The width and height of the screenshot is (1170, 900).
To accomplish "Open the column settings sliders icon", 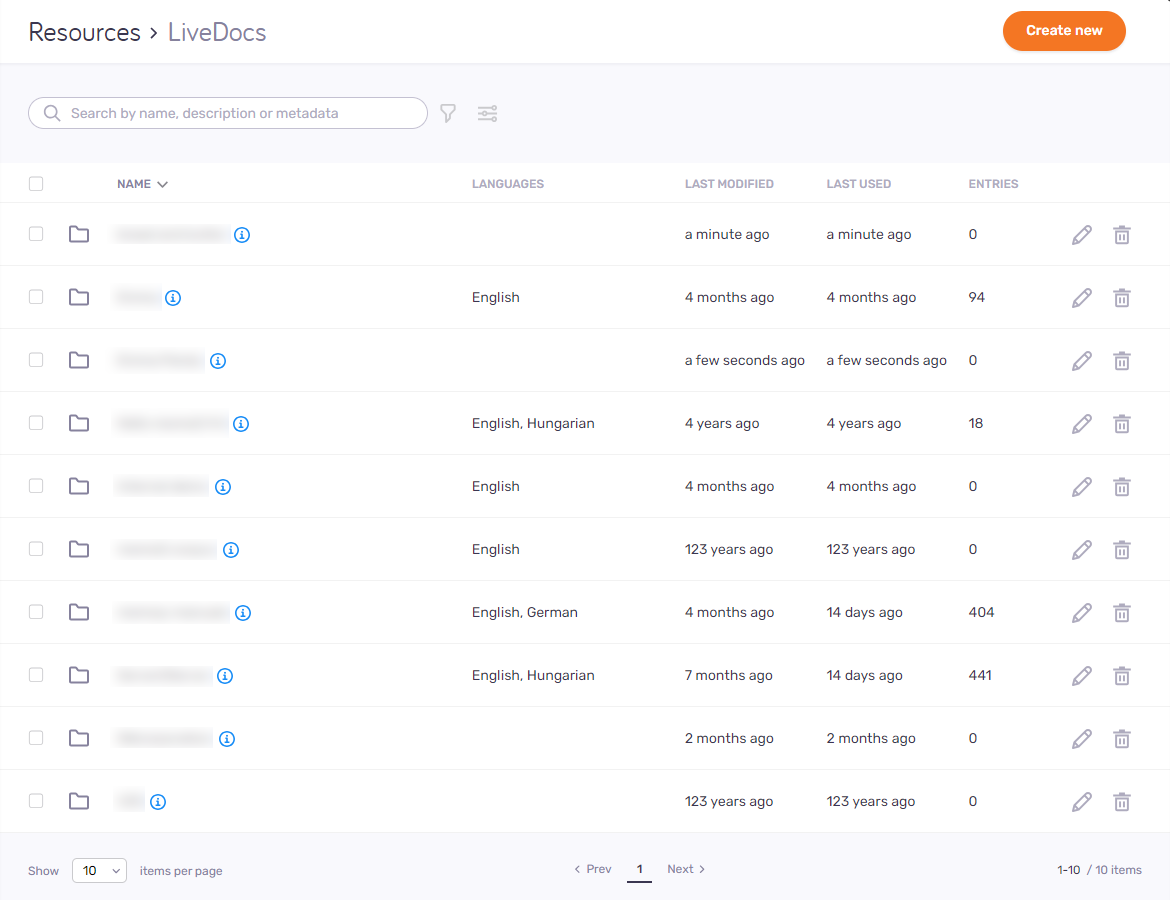I will click(x=487, y=114).
